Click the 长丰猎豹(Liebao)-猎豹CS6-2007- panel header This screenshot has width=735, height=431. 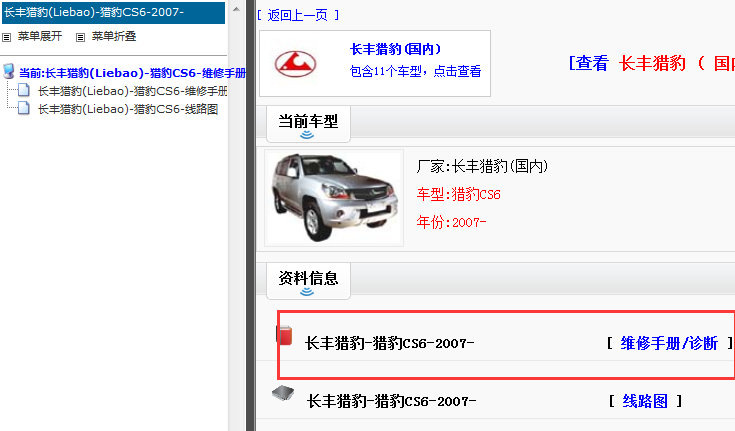point(113,12)
